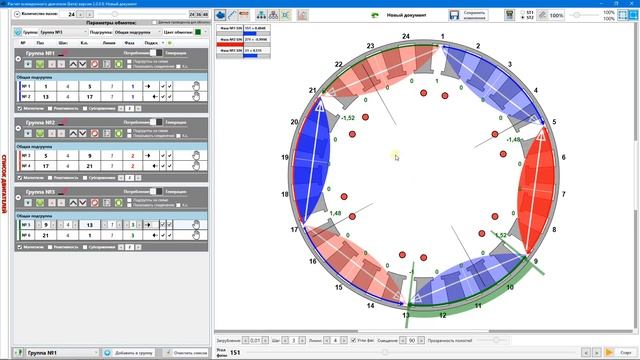Set slot count to preset 36
640x360 pixels.
click(x=199, y=14)
